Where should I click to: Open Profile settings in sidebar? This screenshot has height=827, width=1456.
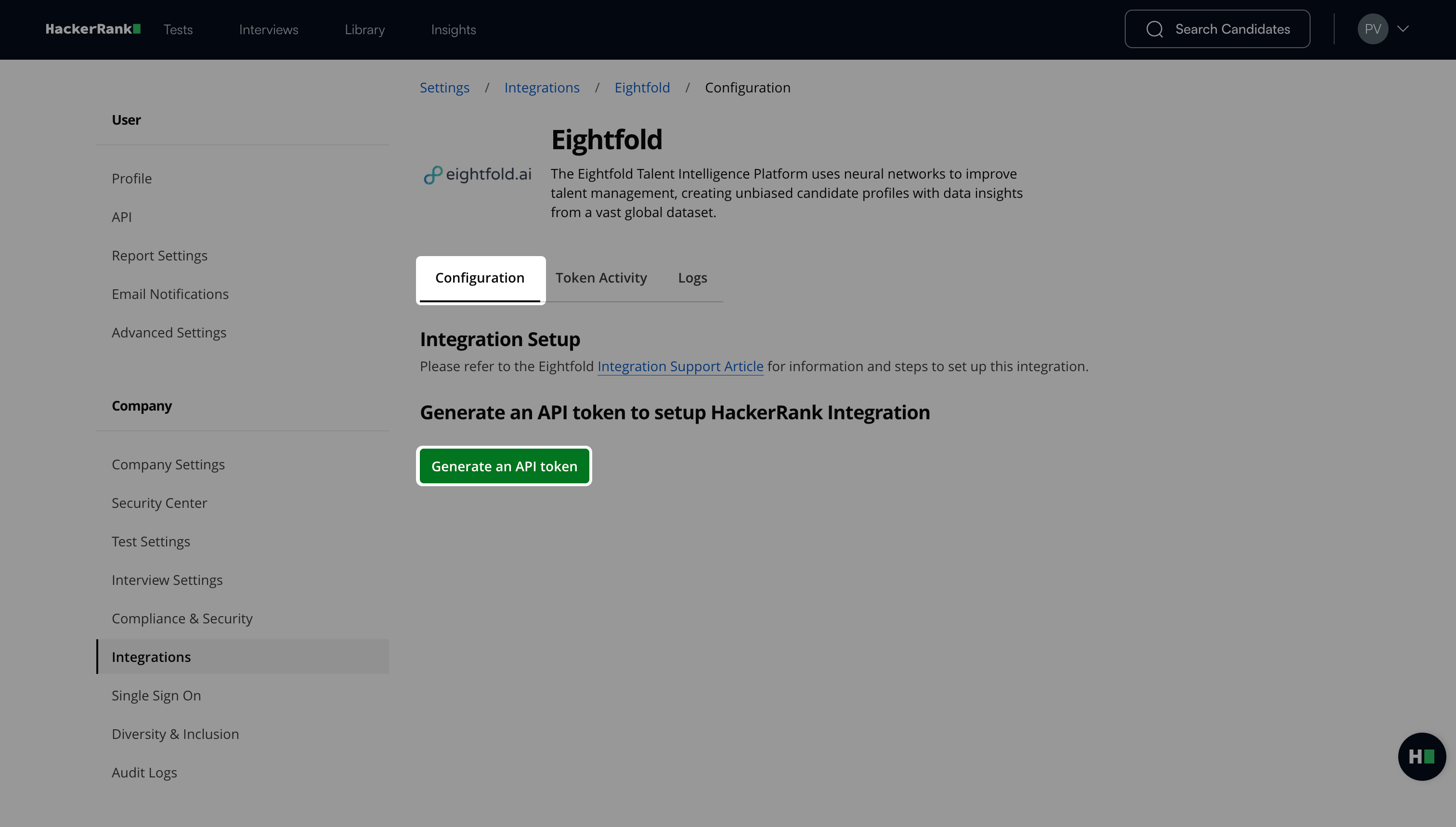point(132,179)
